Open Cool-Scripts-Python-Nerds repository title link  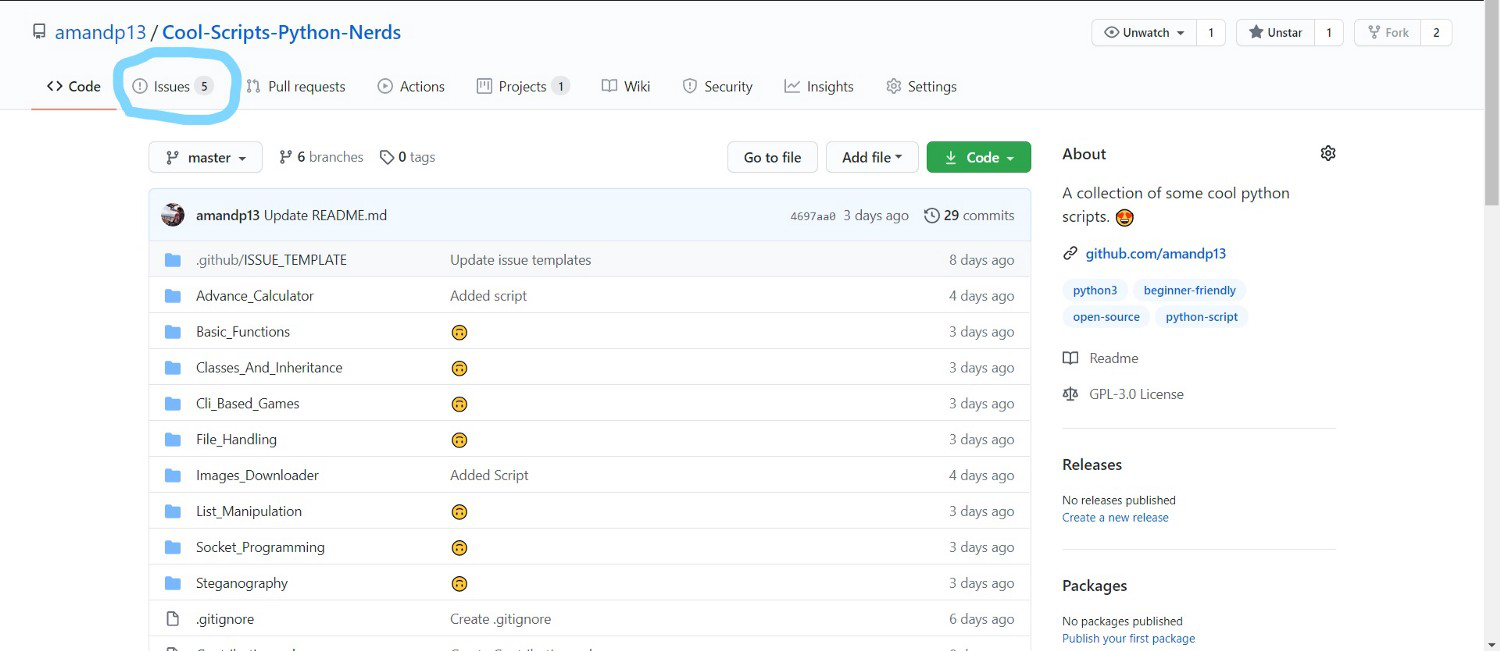pos(281,32)
